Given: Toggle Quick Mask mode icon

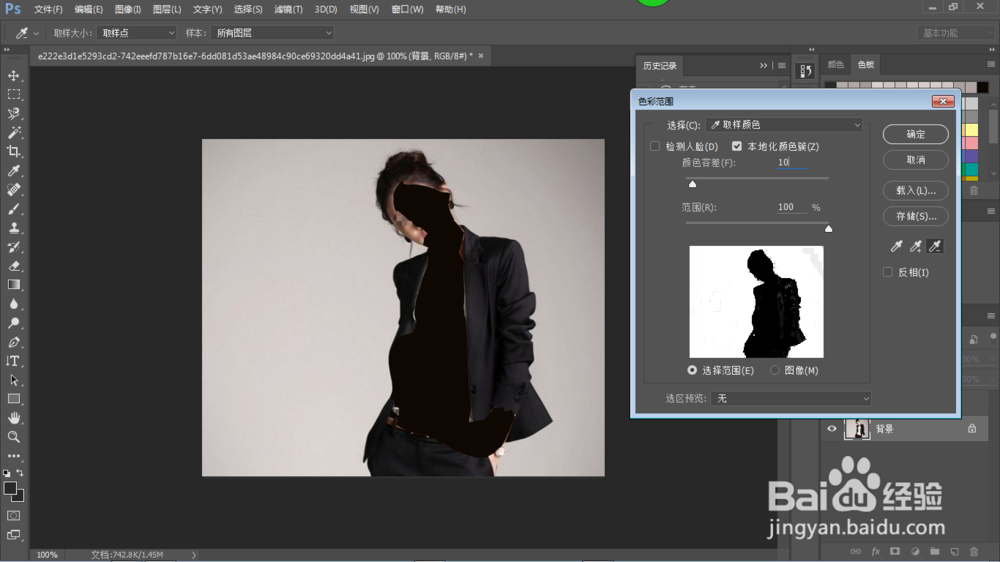Looking at the screenshot, I should point(13,515).
